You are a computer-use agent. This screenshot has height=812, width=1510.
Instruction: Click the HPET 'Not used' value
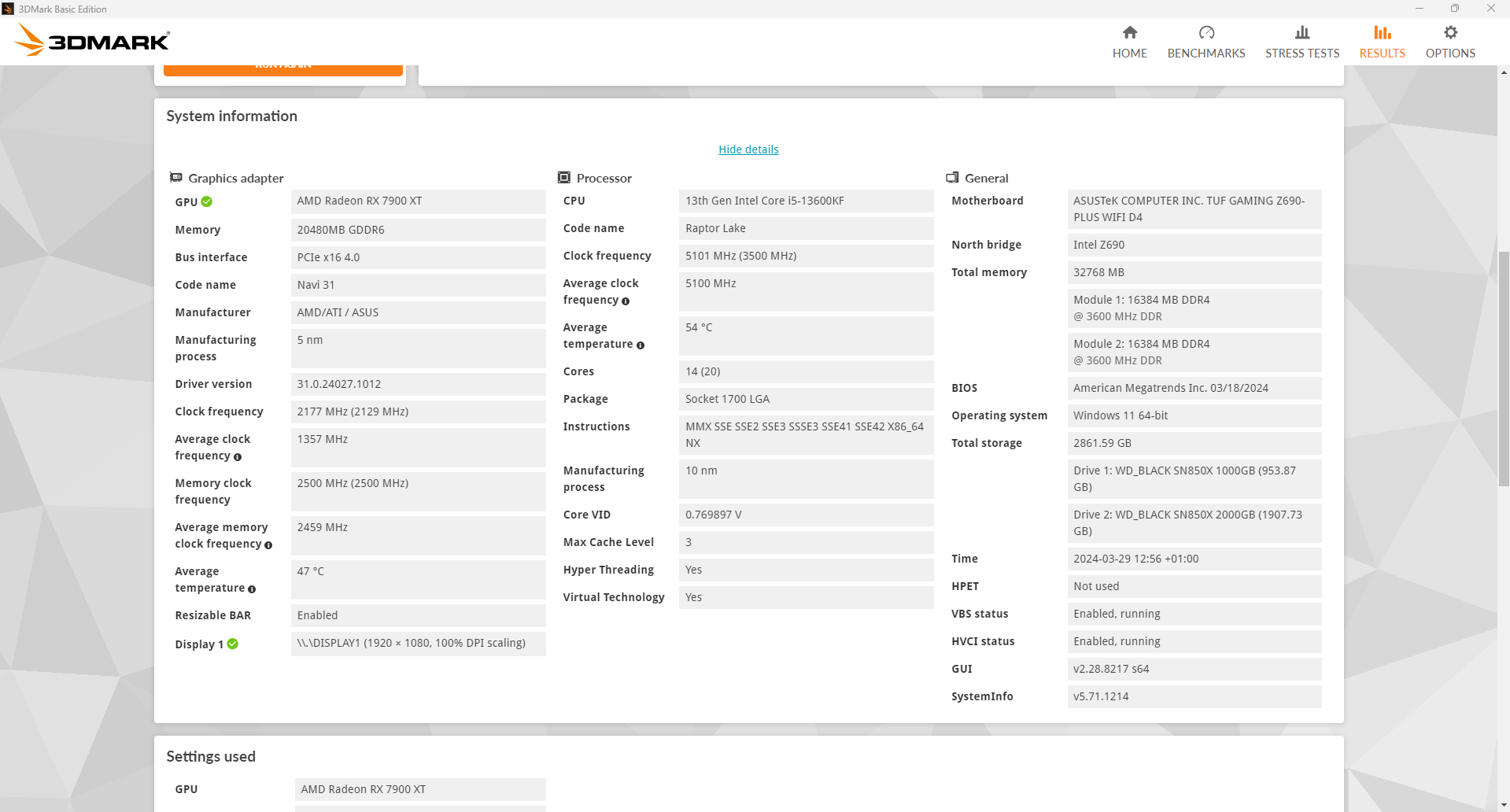coord(1194,586)
